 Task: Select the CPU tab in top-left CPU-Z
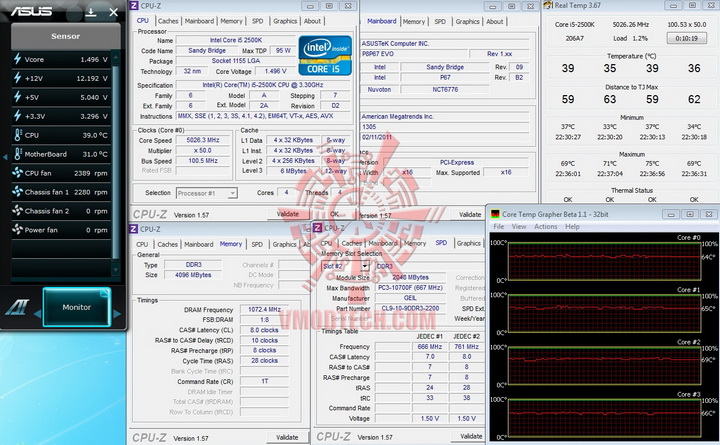pyautogui.click(x=143, y=21)
